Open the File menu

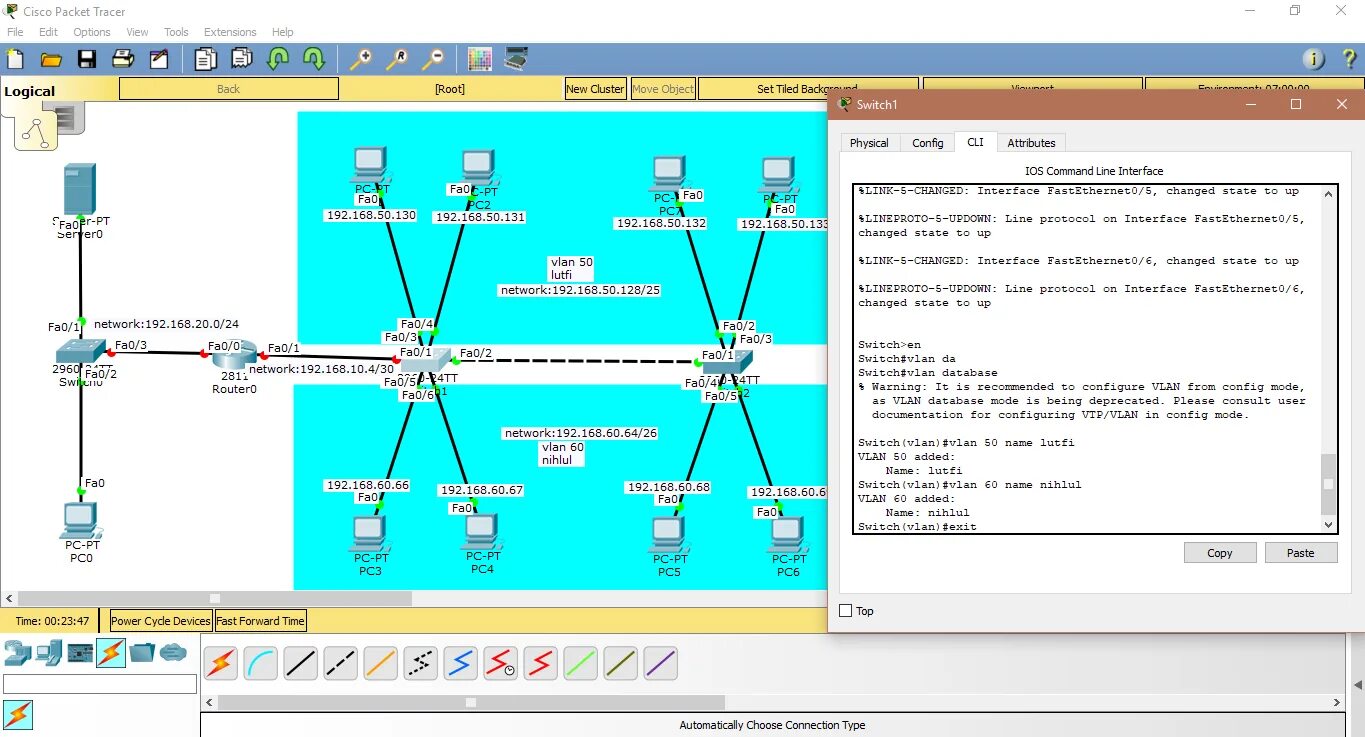pos(15,32)
